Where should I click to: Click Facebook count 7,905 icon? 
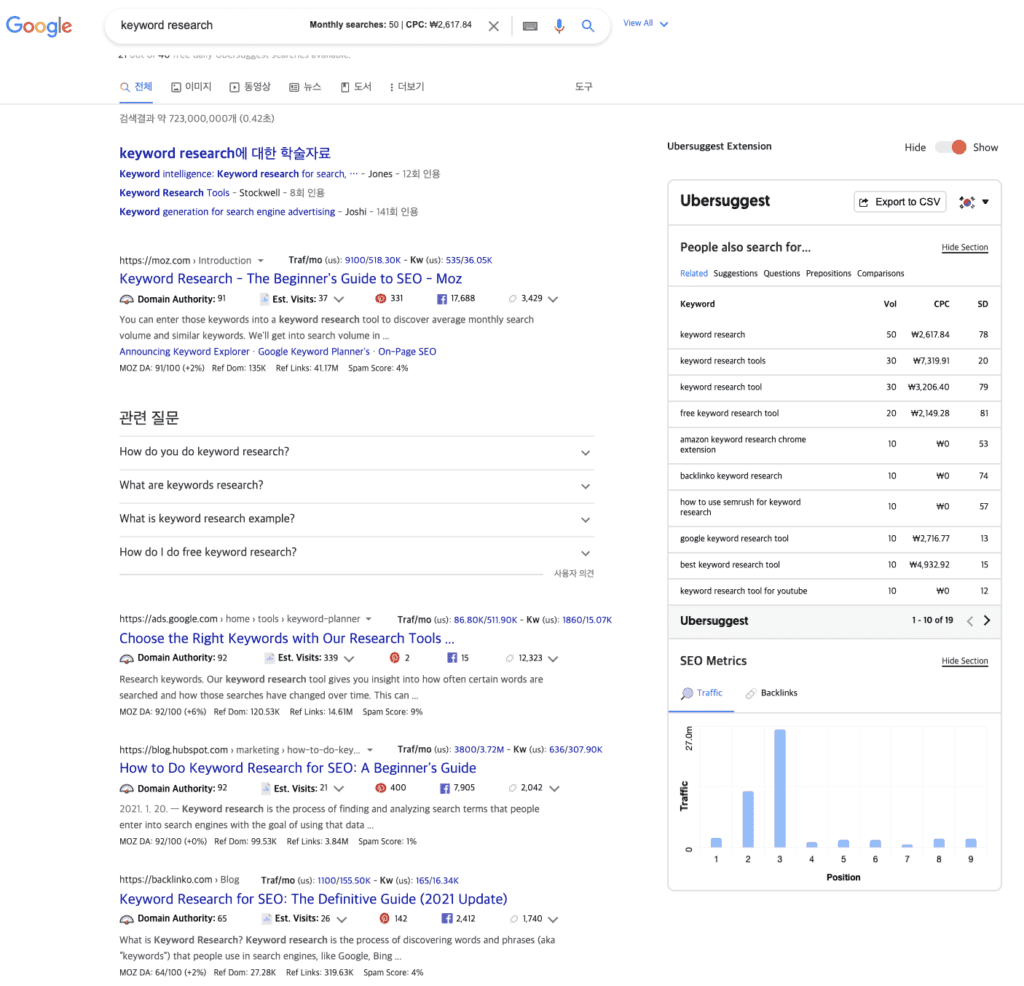[x=445, y=788]
